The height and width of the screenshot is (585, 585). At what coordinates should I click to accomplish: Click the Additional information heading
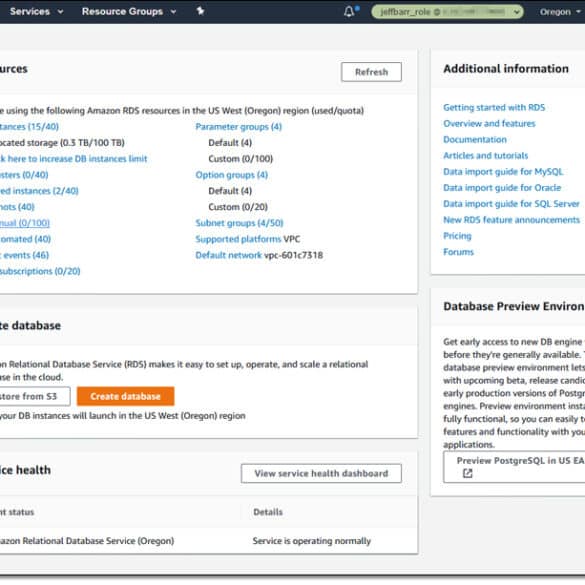[x=506, y=69]
